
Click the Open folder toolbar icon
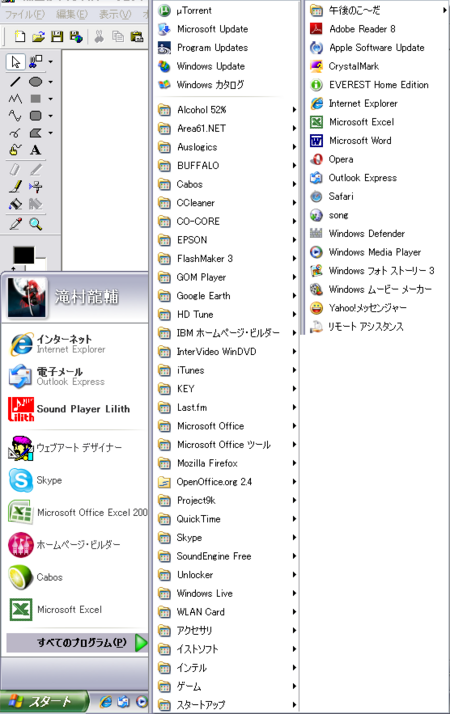38,36
